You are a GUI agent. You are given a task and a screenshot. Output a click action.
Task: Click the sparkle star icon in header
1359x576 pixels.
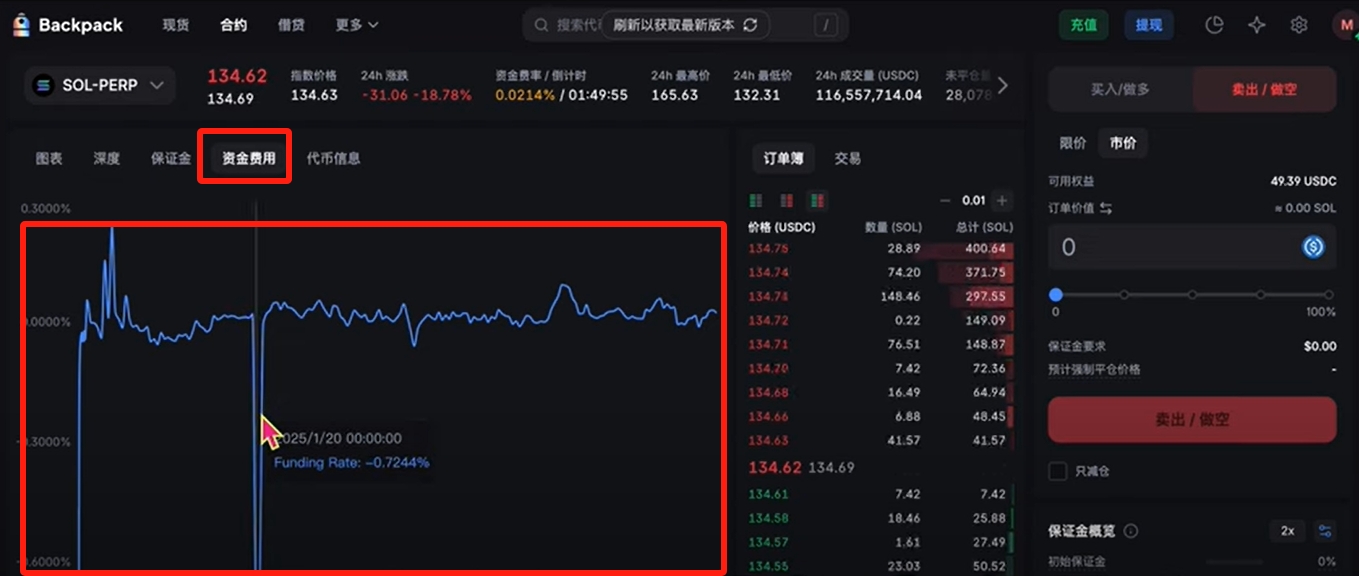coord(1257,25)
